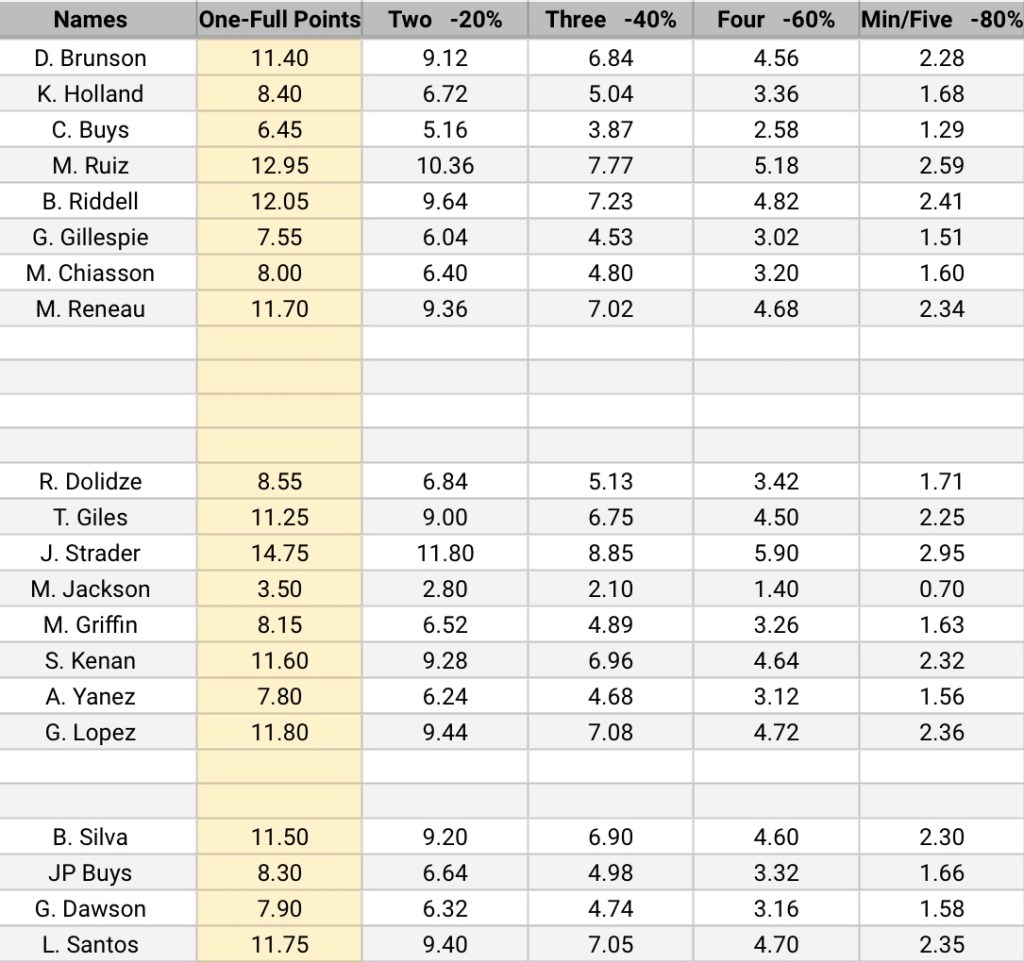Click the Two -20% column header

click(446, 20)
